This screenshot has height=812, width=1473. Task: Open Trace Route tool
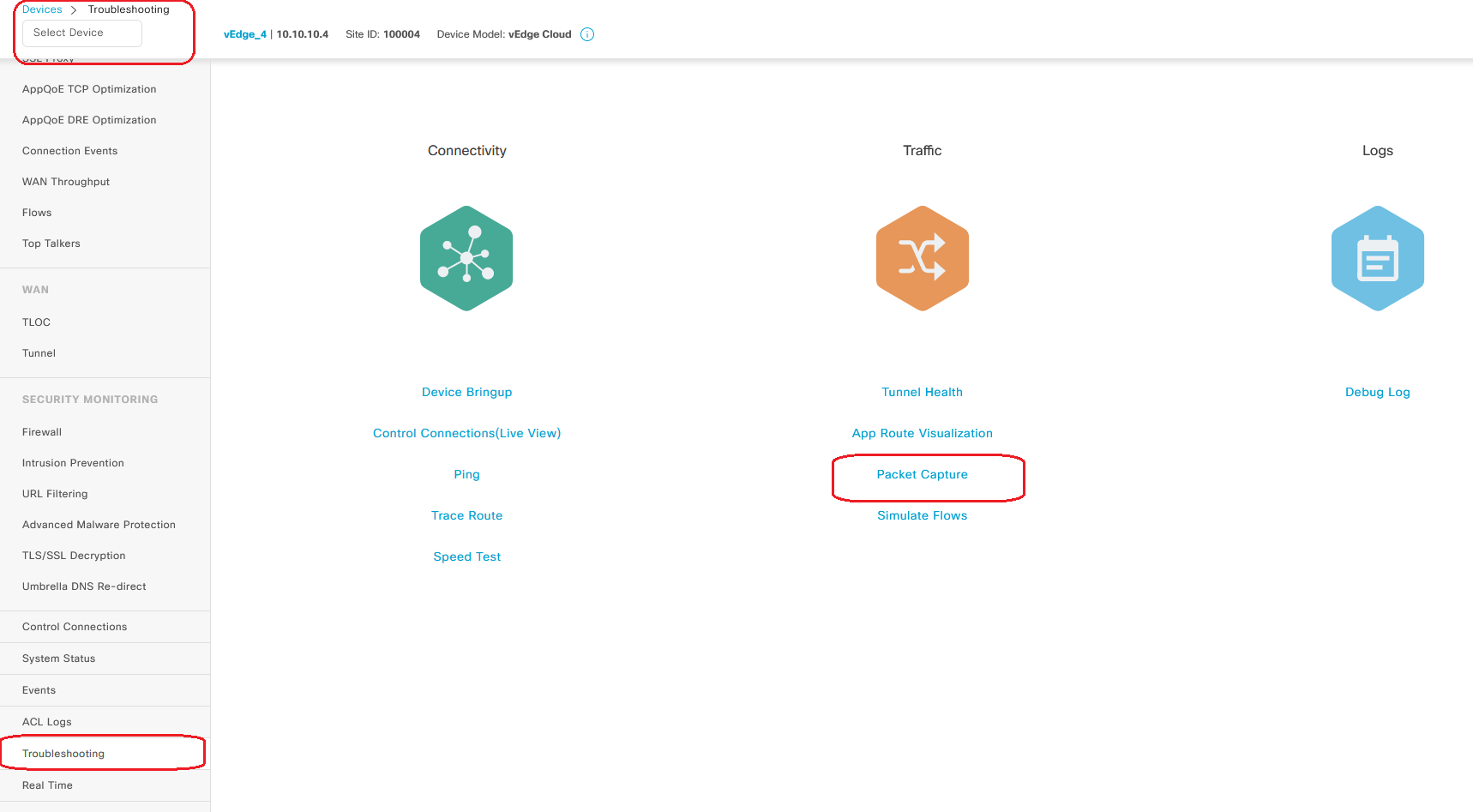466,515
